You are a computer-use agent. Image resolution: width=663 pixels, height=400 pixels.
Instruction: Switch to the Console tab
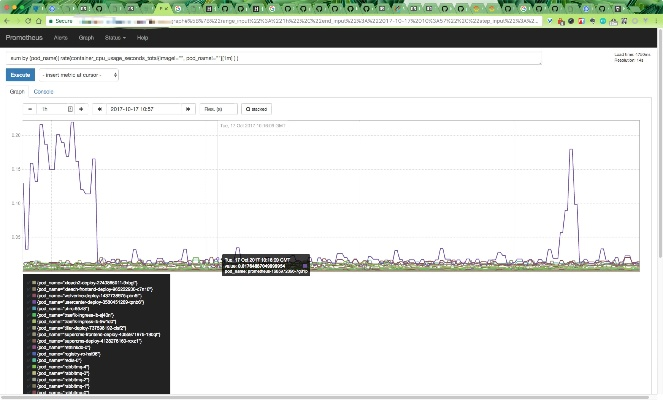point(43,91)
